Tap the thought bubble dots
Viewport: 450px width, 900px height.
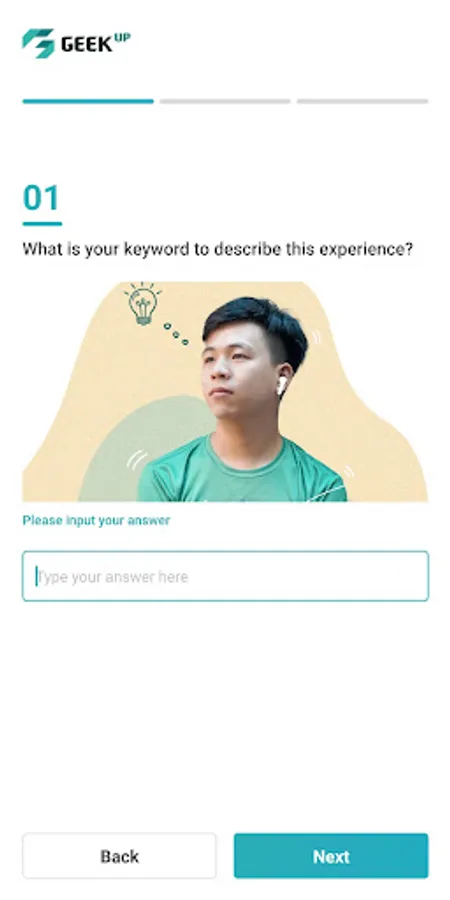click(176, 333)
